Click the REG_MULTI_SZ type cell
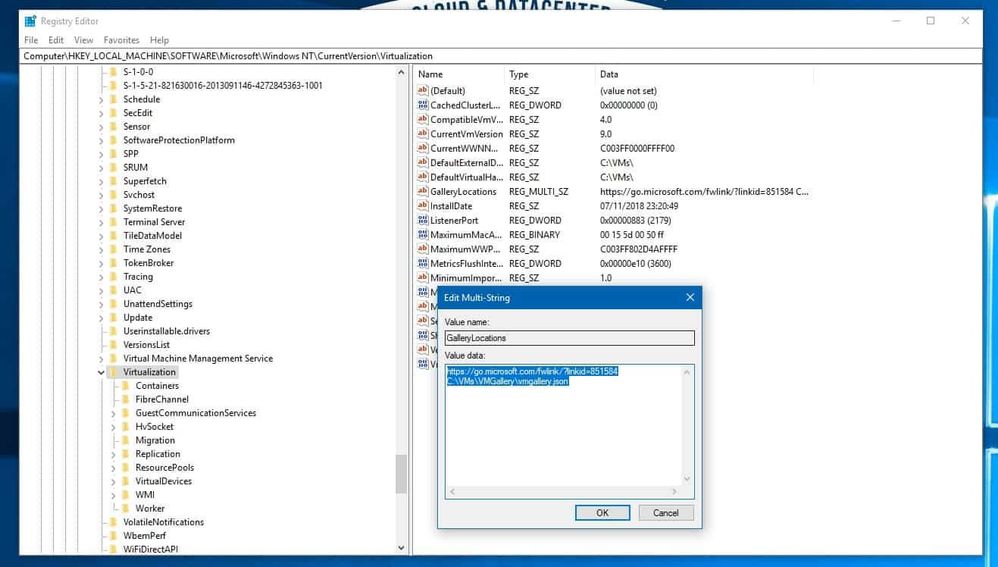 coord(538,192)
